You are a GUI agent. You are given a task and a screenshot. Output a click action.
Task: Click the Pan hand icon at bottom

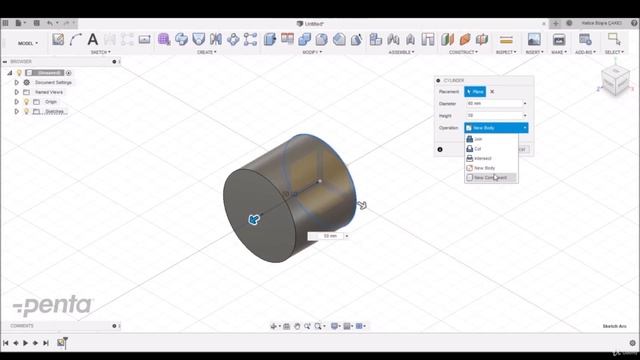click(x=297, y=326)
